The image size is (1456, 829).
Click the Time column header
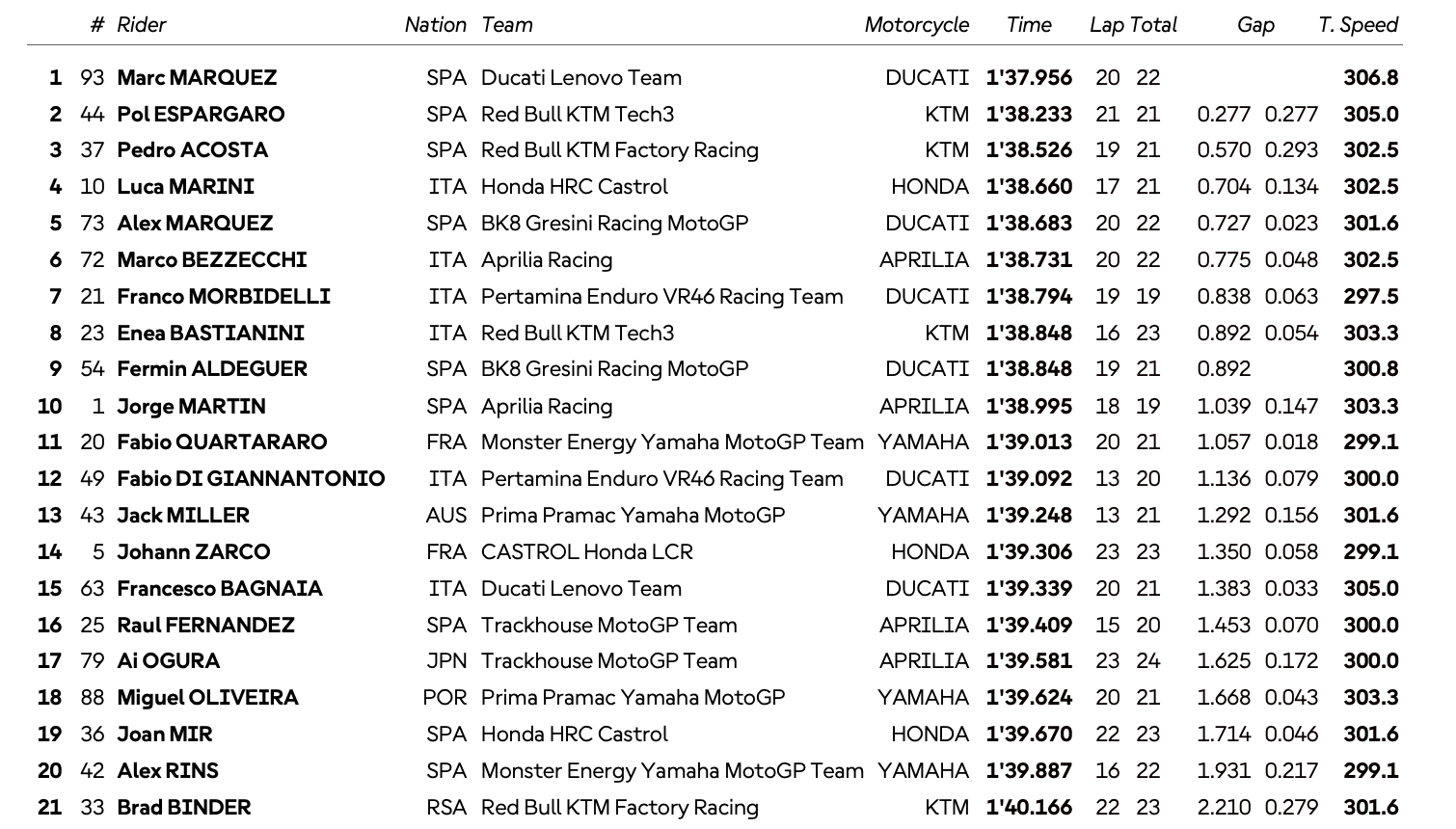click(1028, 25)
